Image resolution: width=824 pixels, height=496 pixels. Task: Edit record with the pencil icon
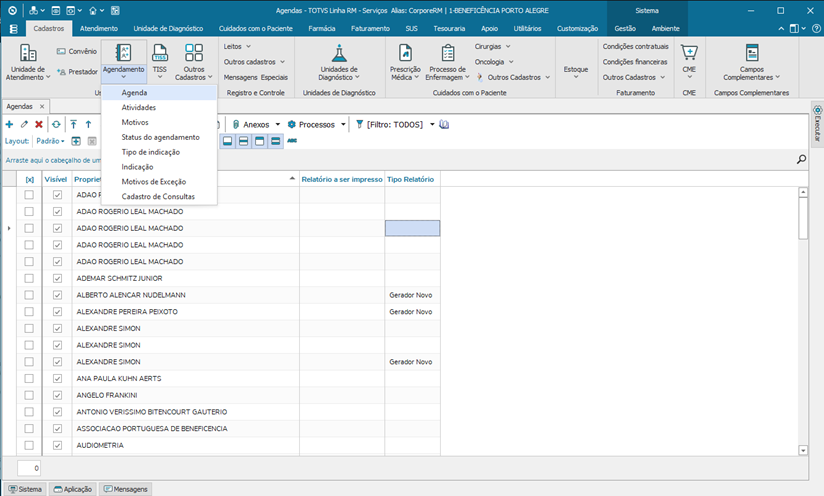(24, 125)
